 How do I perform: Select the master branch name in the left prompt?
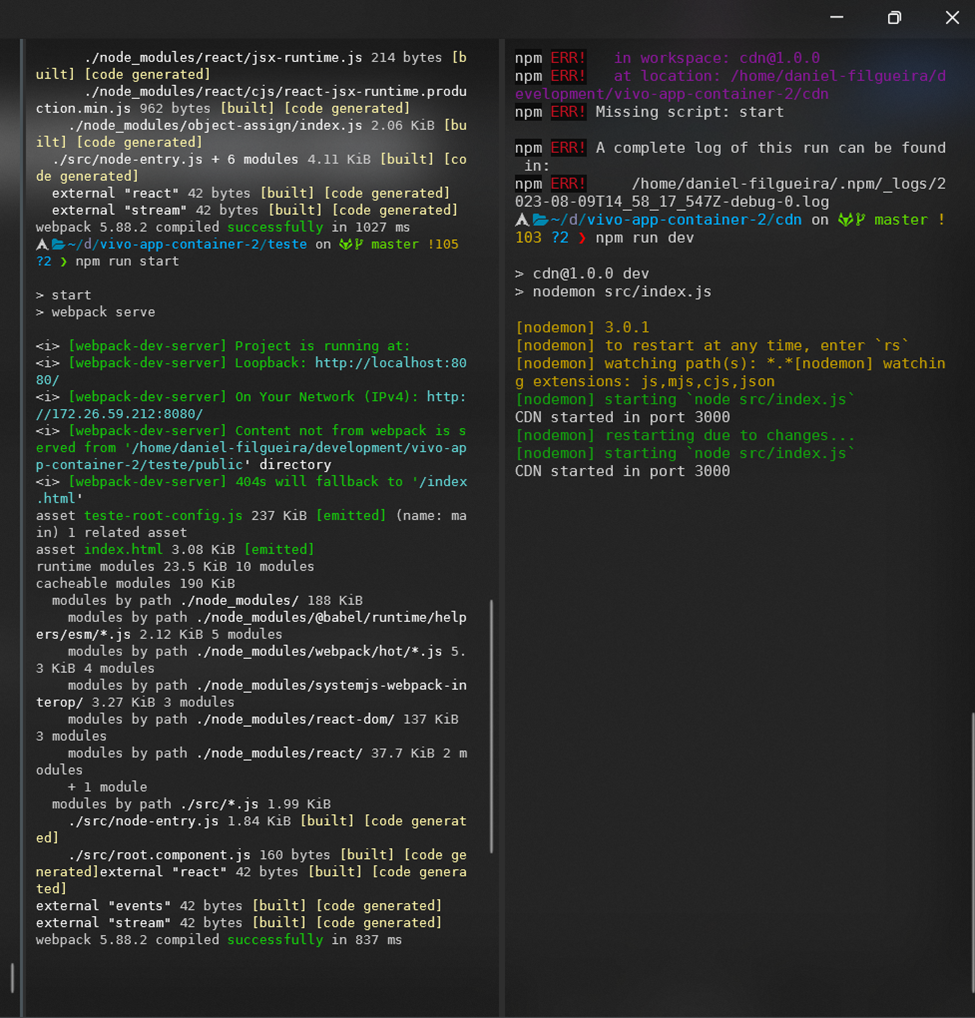pyautogui.click(x=395, y=243)
